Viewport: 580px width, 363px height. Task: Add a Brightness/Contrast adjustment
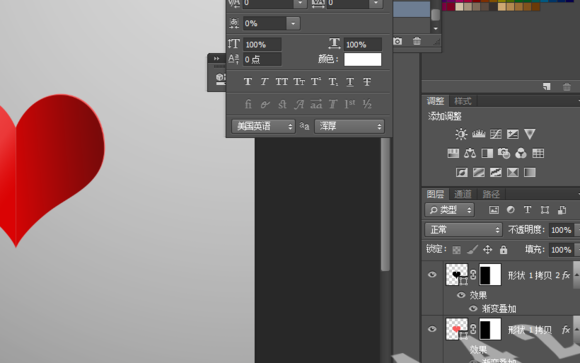tap(461, 134)
